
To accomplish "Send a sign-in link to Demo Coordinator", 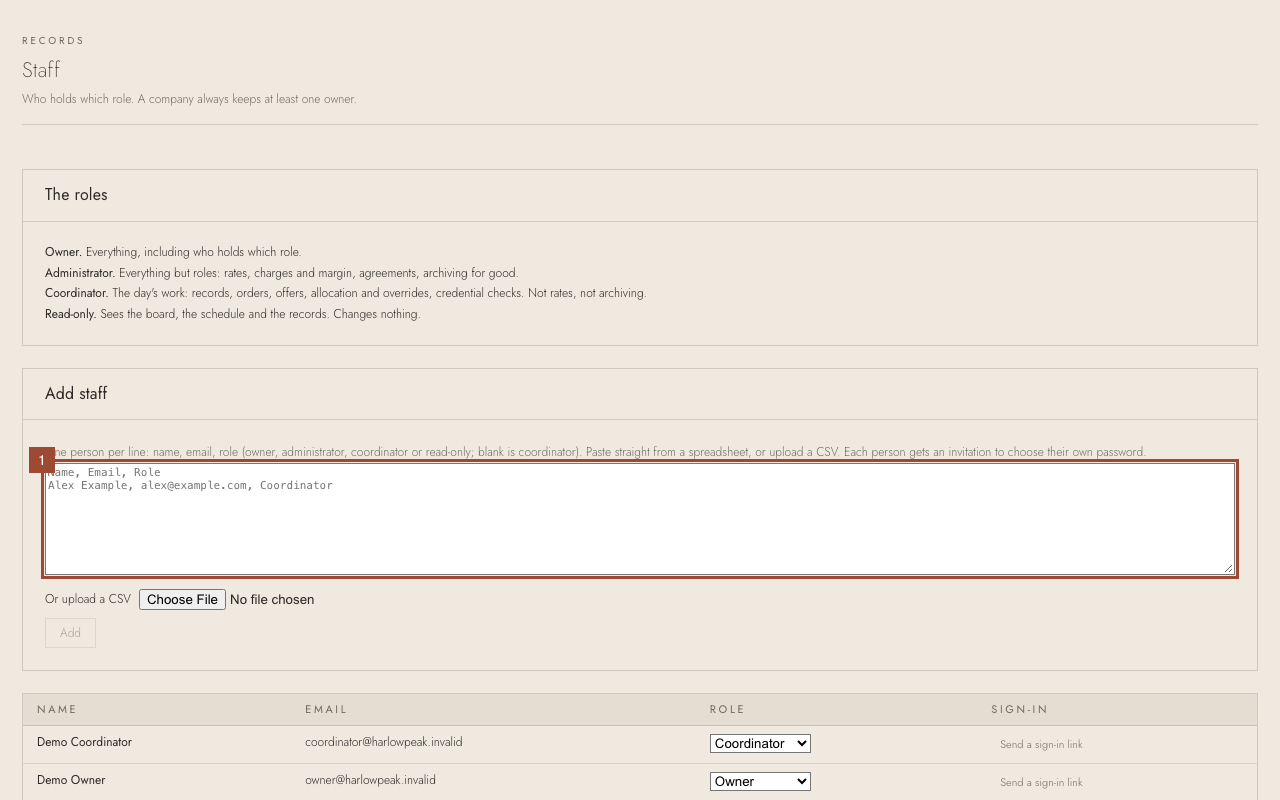I will click(x=1041, y=744).
